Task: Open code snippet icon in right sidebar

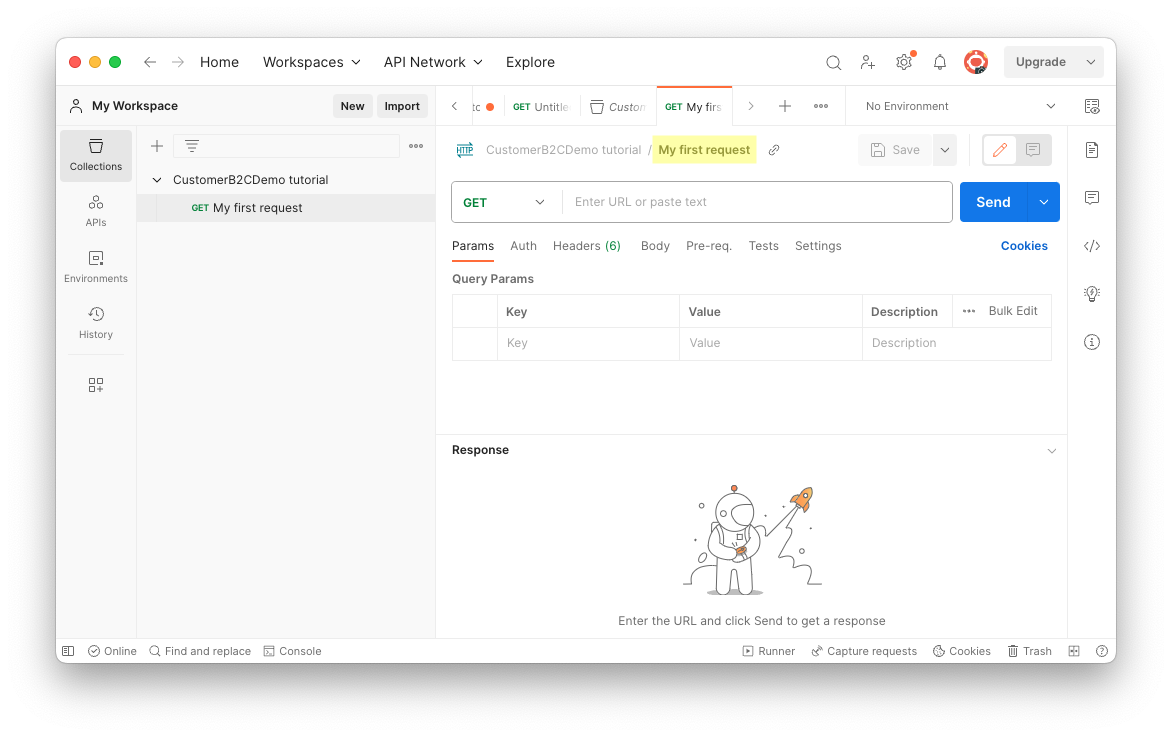Action: [x=1092, y=246]
